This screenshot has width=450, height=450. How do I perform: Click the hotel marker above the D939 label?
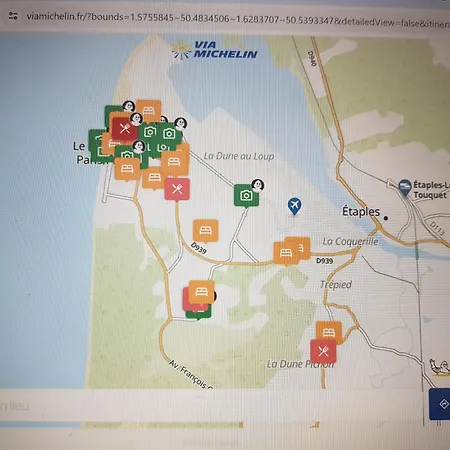tap(206, 231)
